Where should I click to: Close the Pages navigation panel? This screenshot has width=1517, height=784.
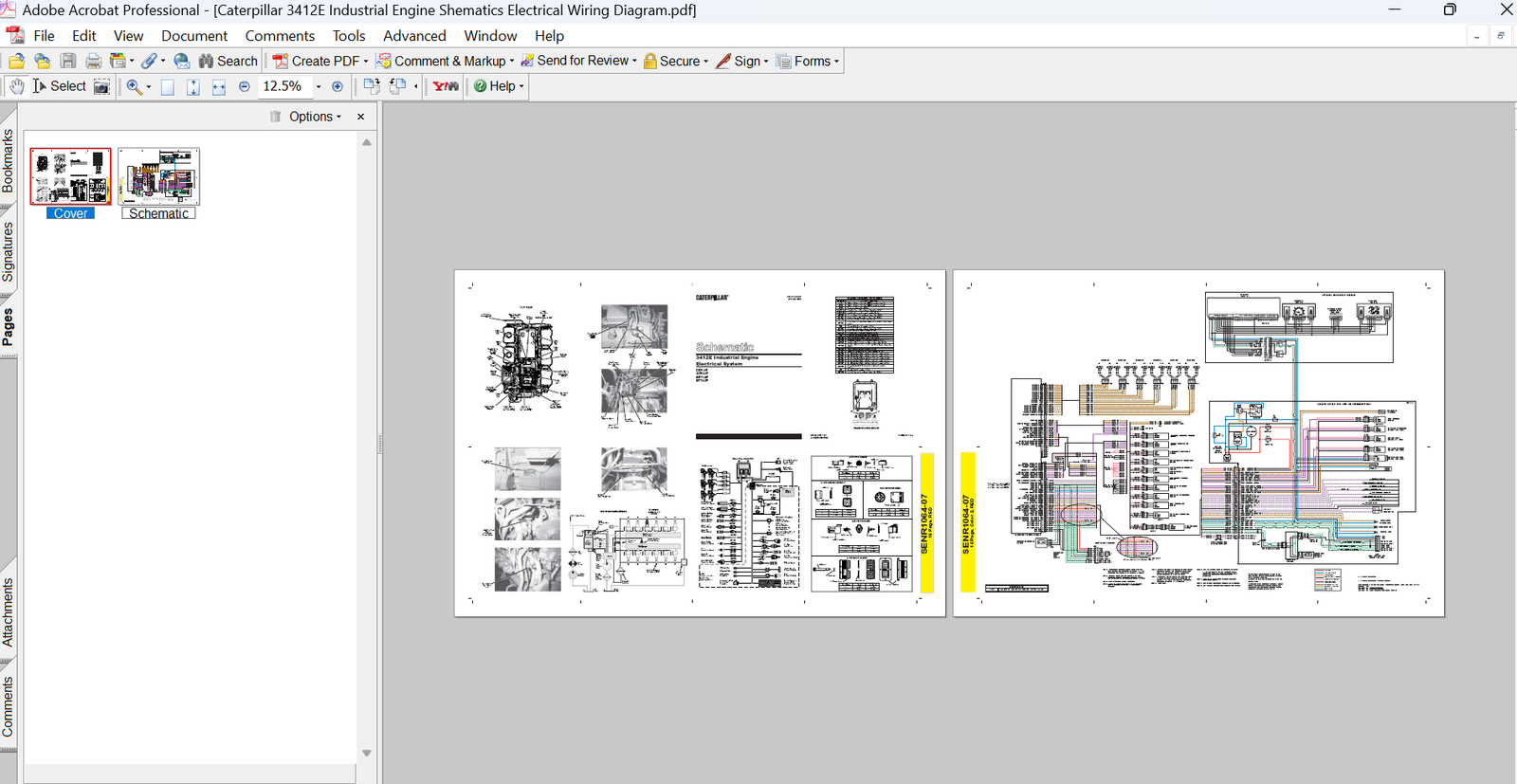360,117
